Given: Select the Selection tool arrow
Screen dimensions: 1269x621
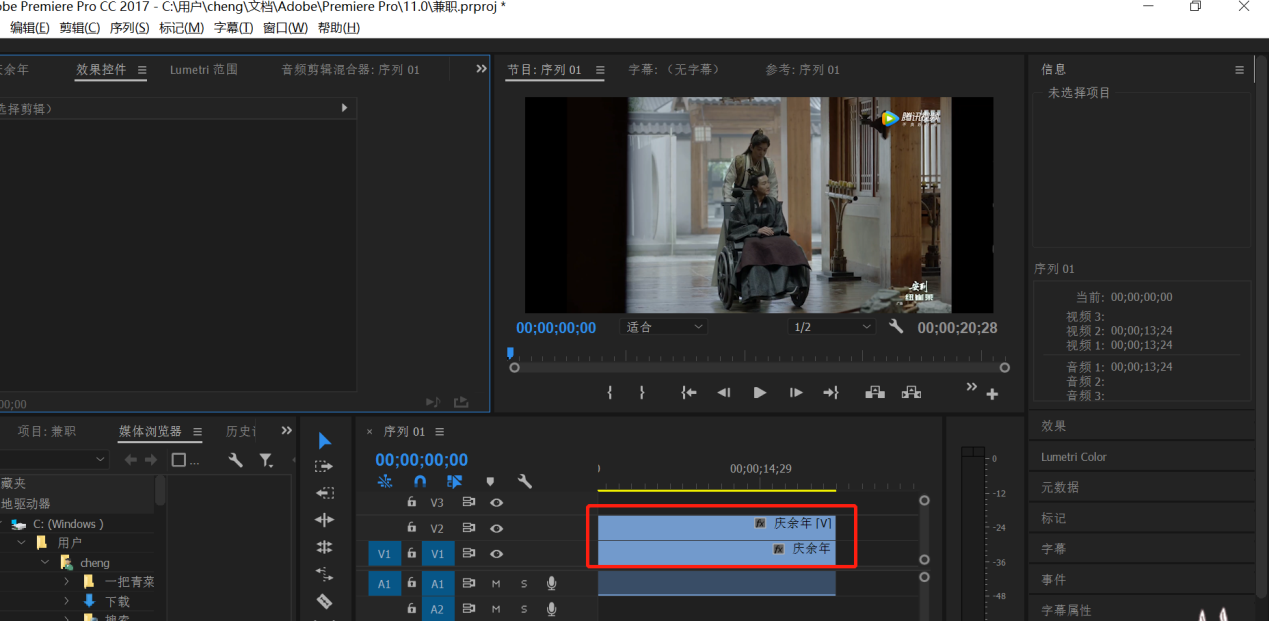Looking at the screenshot, I should pos(324,441).
